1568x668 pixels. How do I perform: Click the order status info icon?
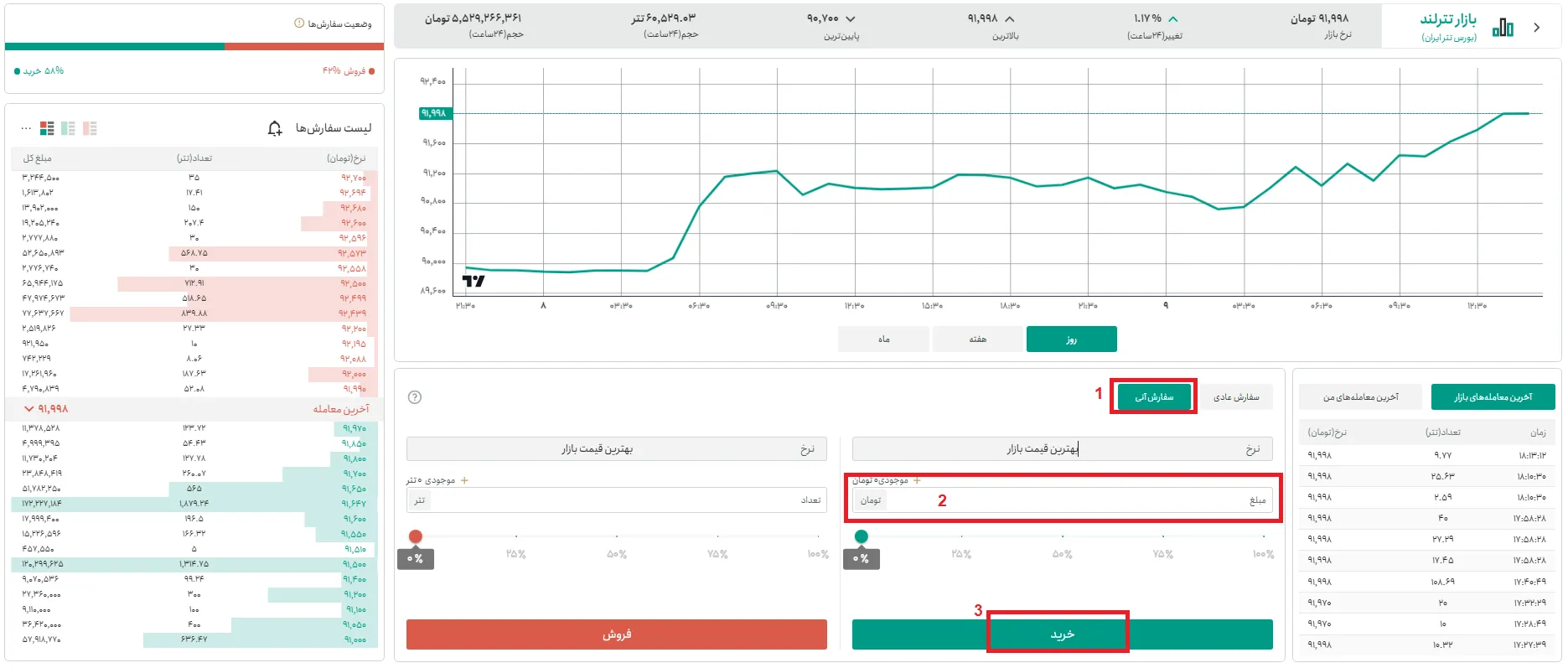299,23
